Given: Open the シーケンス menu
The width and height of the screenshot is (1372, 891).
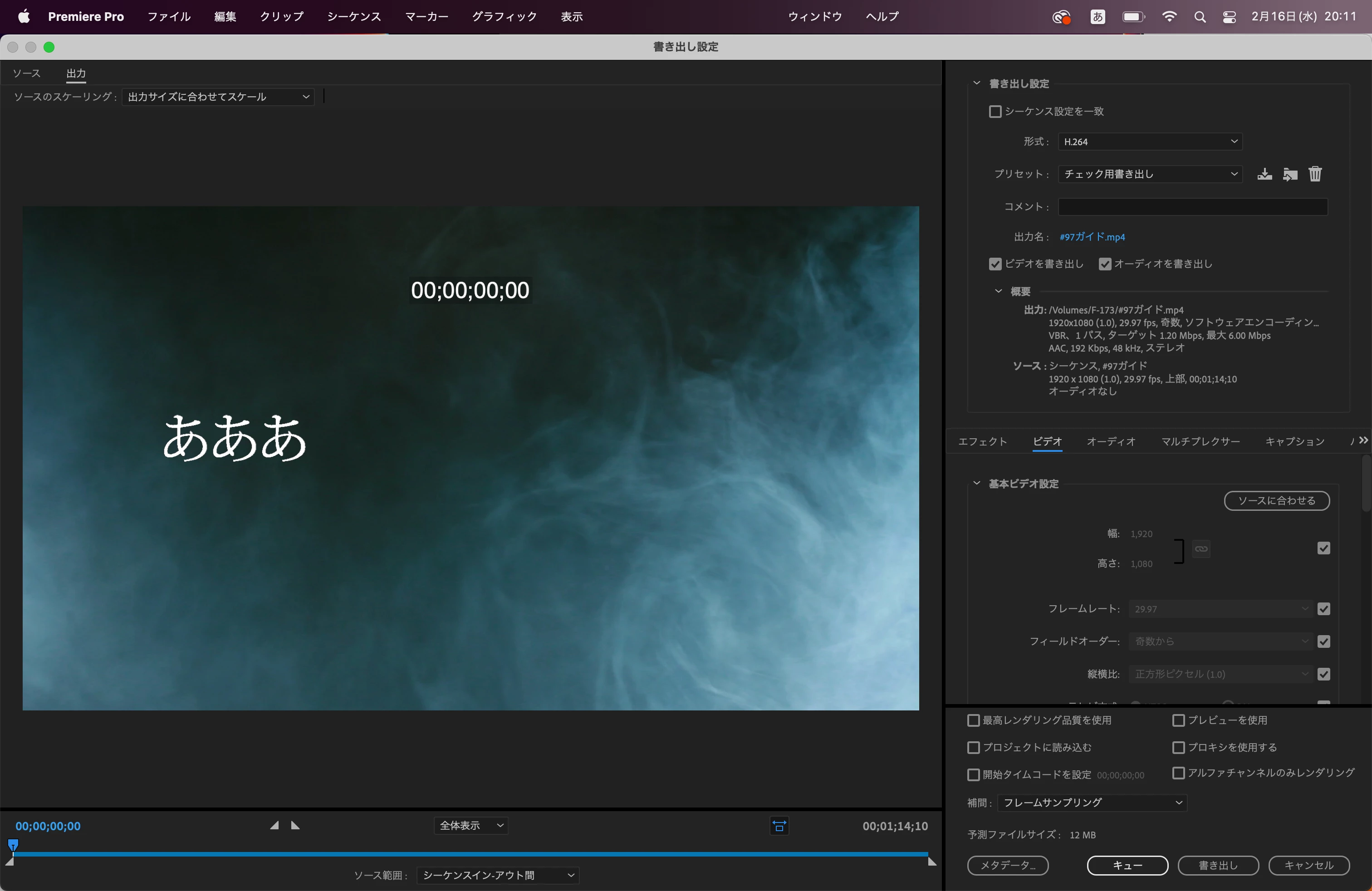Looking at the screenshot, I should 354,17.
